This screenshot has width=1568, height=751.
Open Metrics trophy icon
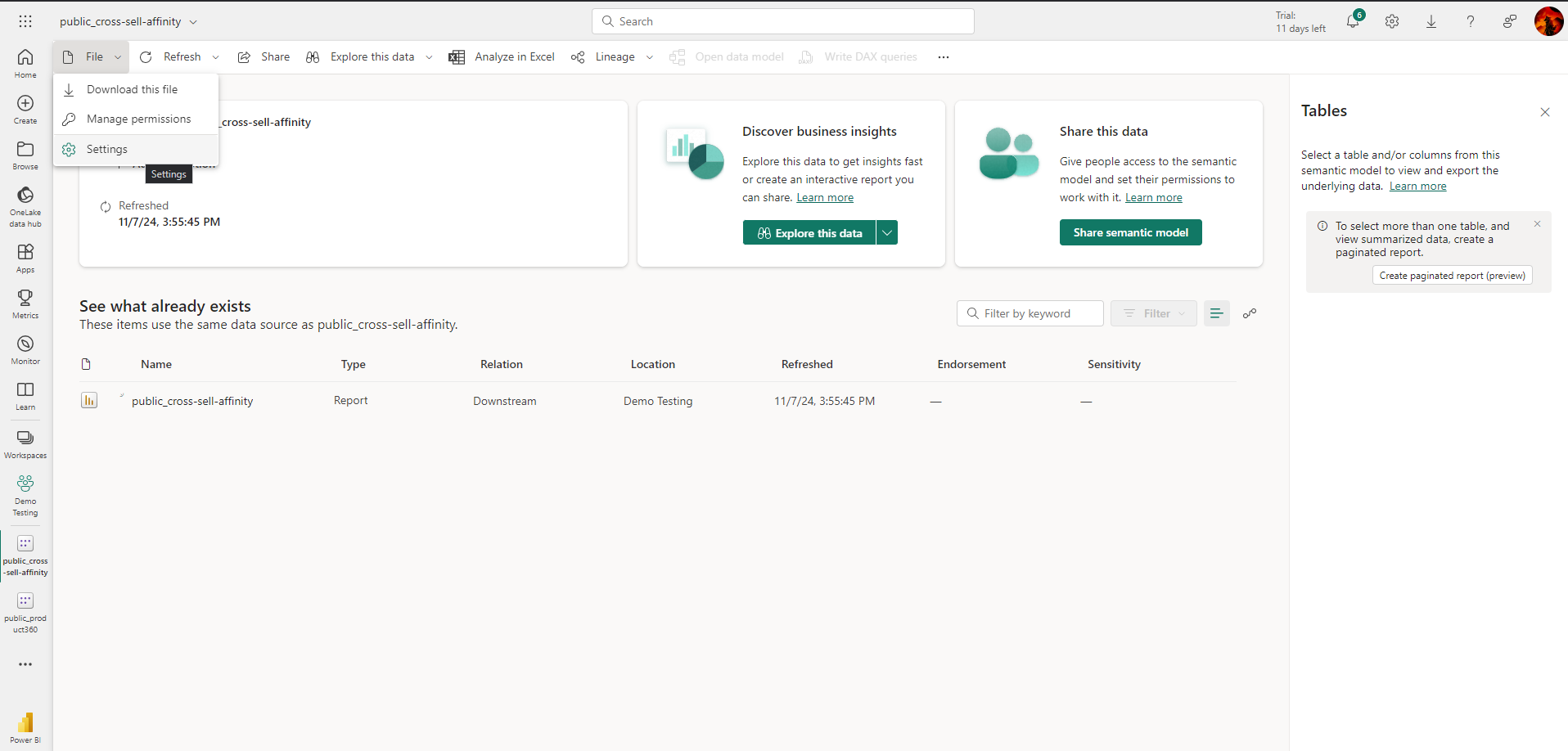[x=25, y=304]
